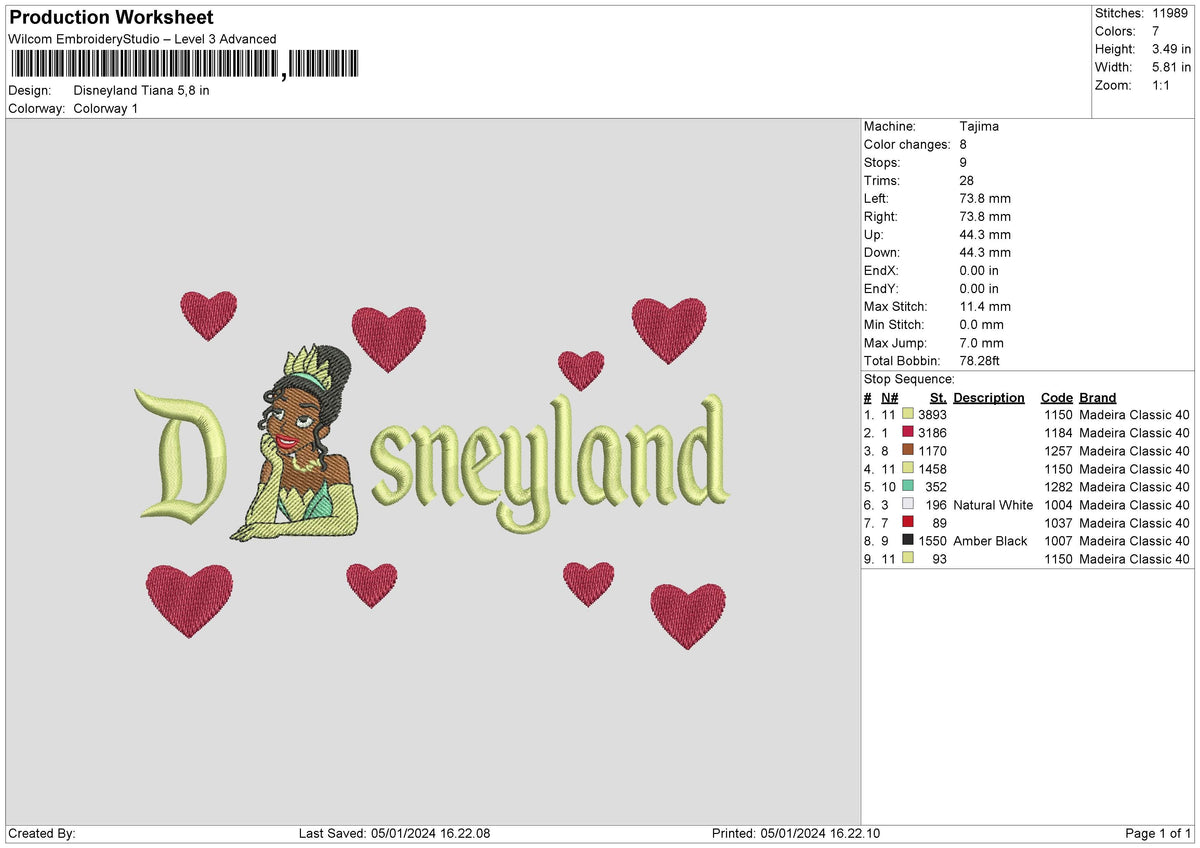The height and width of the screenshot is (848, 1200).
Task: Select the Max Stitch value "11.4 mm"
Action: (985, 306)
